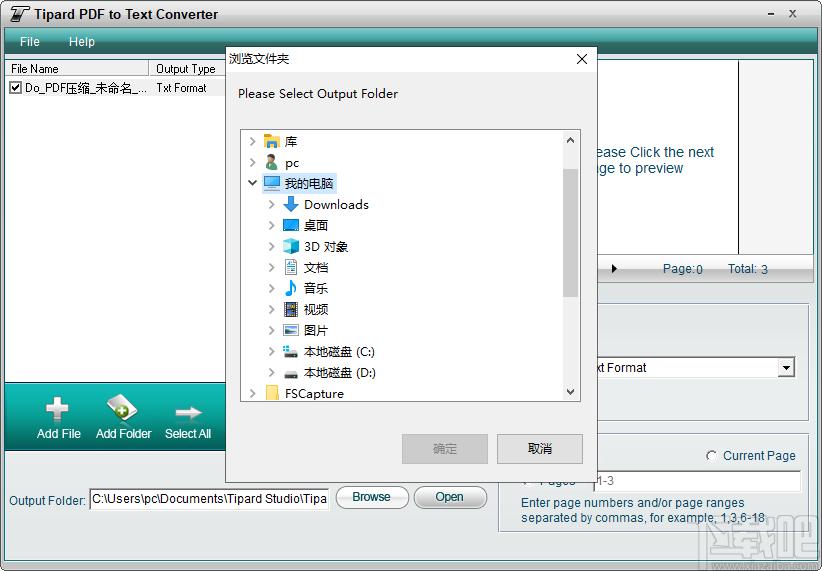Viewport: 822px width, 571px height.
Task: Click the 图片 pictures icon
Action: [x=291, y=330]
